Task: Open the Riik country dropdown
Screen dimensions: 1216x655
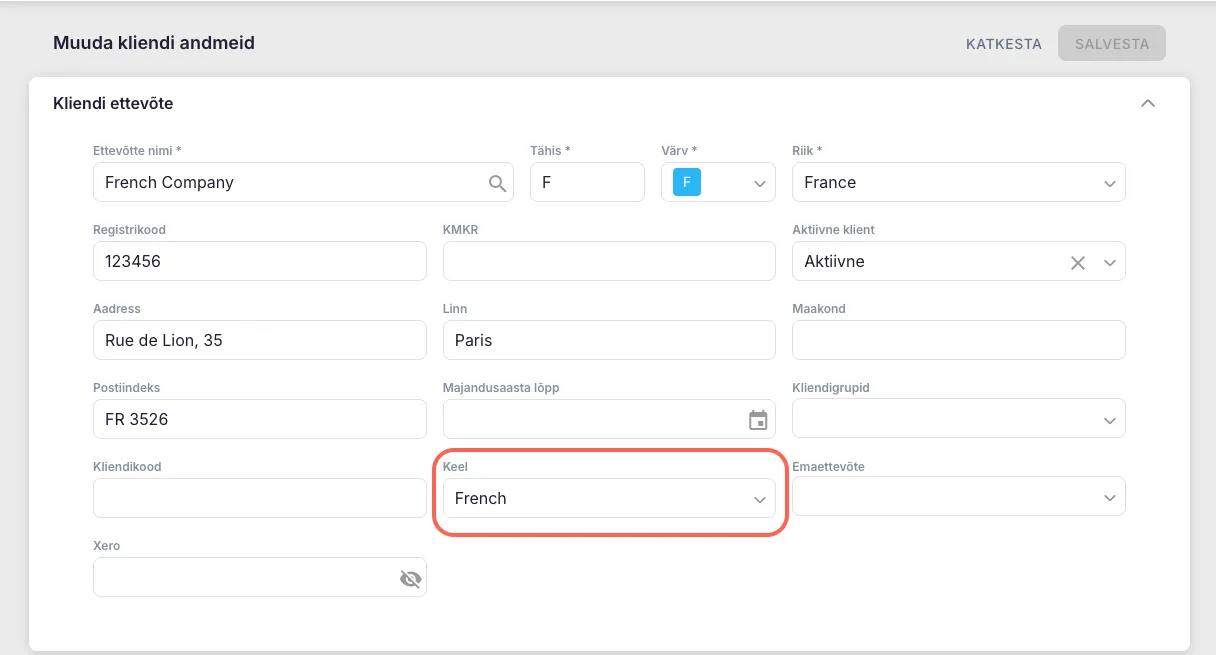Action: (x=1109, y=184)
